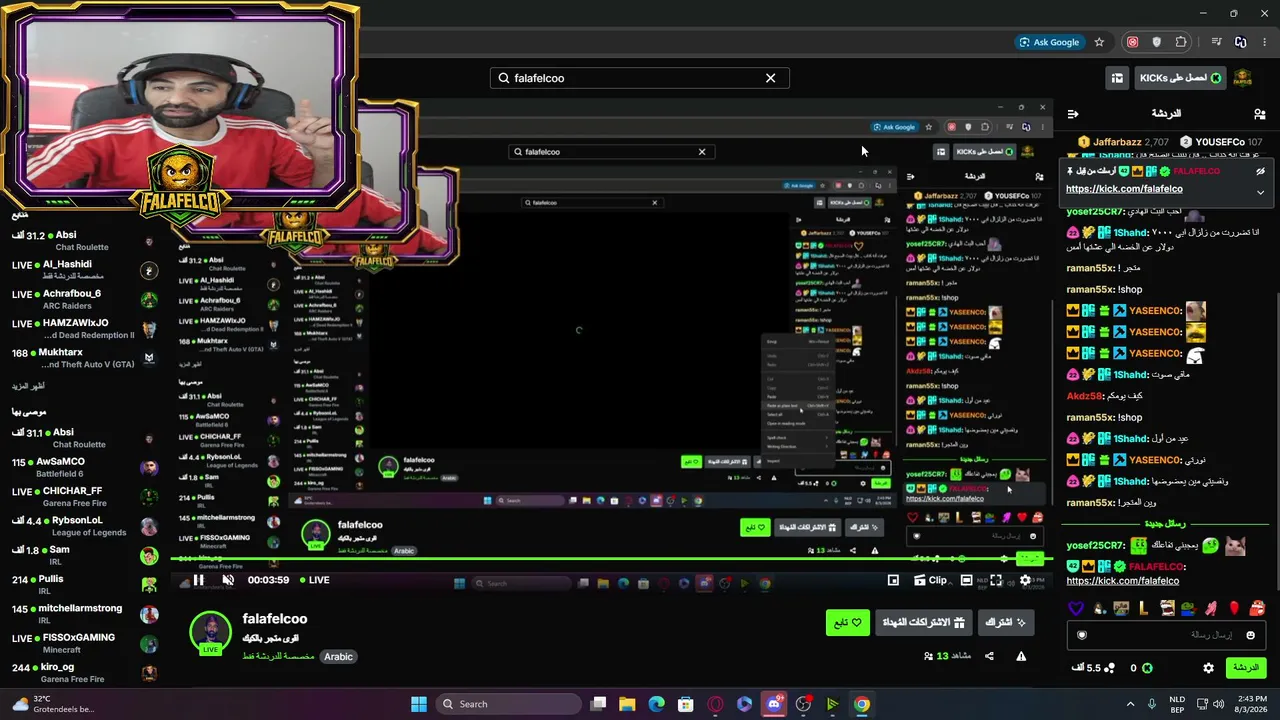Open the user profile avatar menu
Image resolution: width=1280 pixels, height=720 pixels.
pos(1243,78)
